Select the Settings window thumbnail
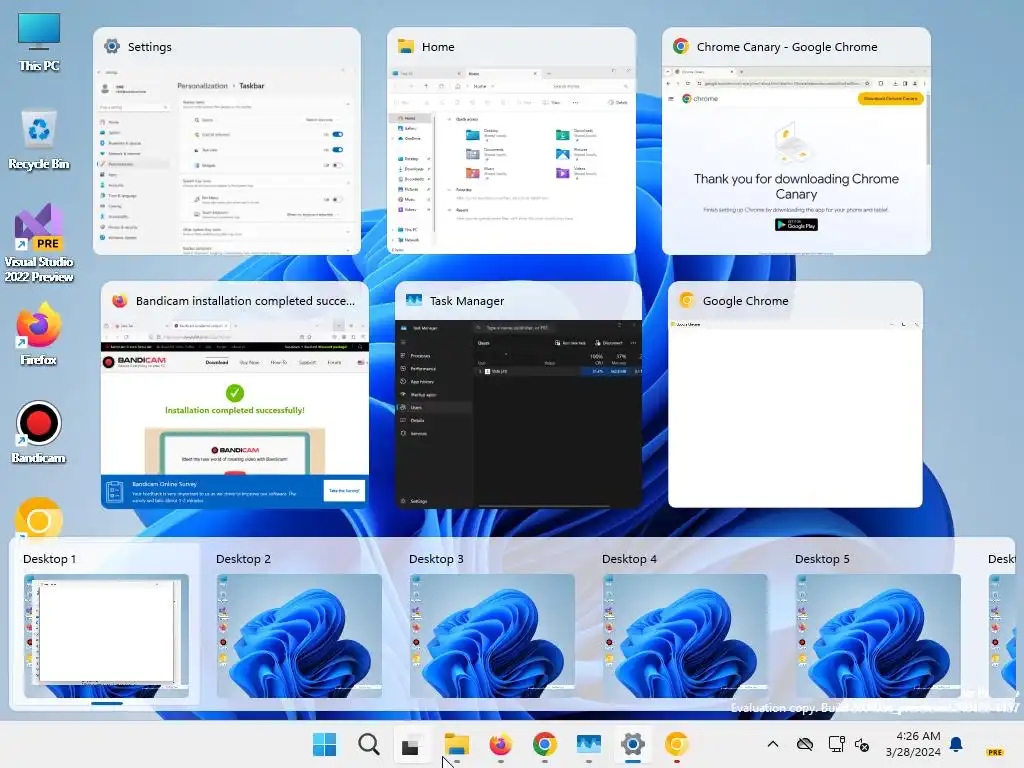Screen dimensions: 1024x768 tap(227, 140)
